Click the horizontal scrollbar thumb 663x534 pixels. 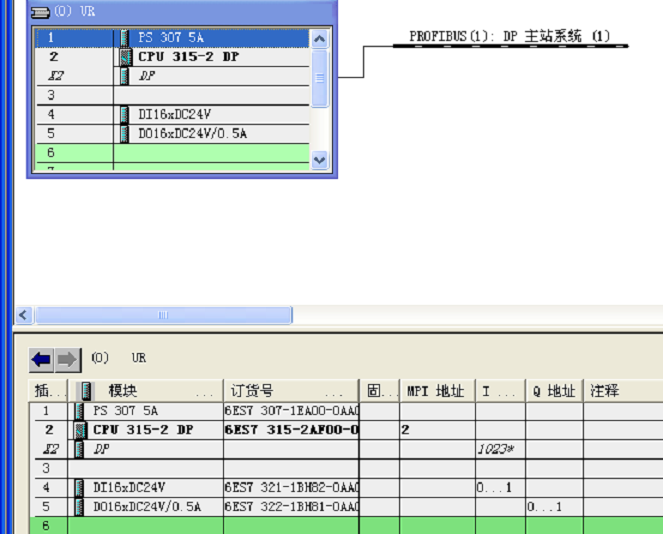point(163,315)
